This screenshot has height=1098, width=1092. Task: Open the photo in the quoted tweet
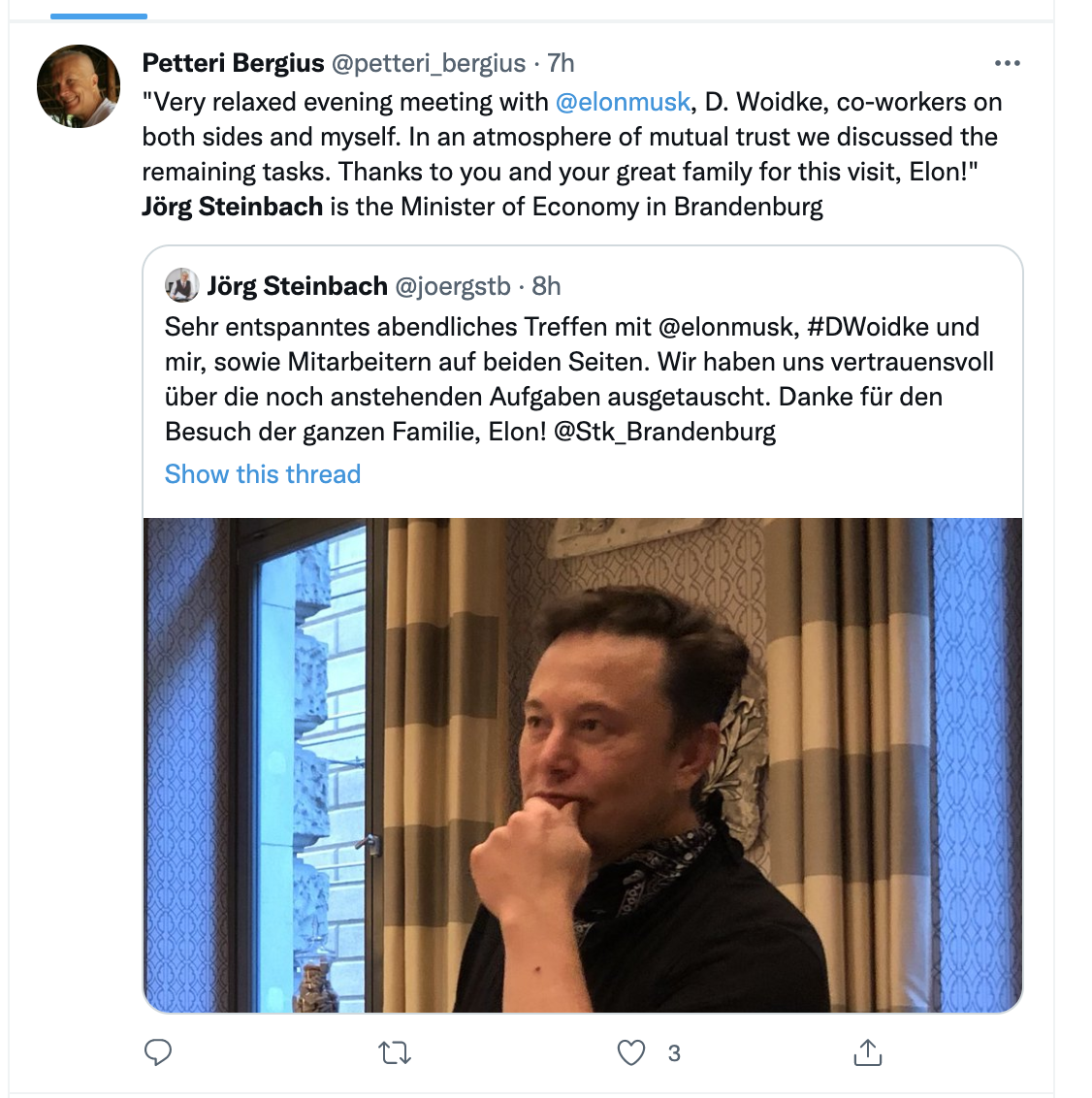click(582, 764)
